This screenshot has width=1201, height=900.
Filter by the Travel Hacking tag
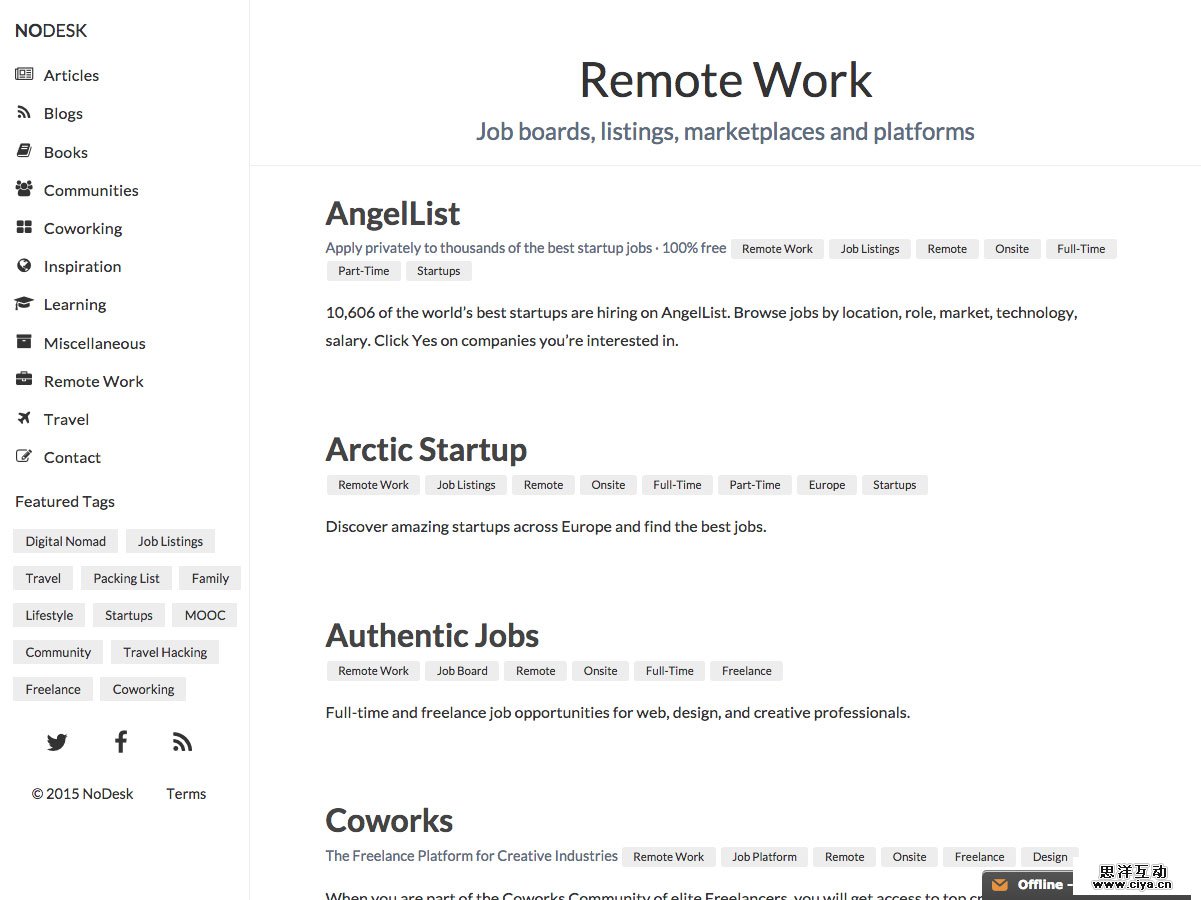pos(165,652)
